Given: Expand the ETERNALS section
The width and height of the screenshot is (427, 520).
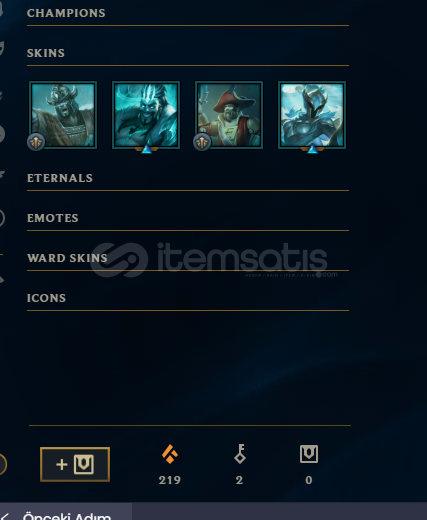Looking at the screenshot, I should click(188, 178).
